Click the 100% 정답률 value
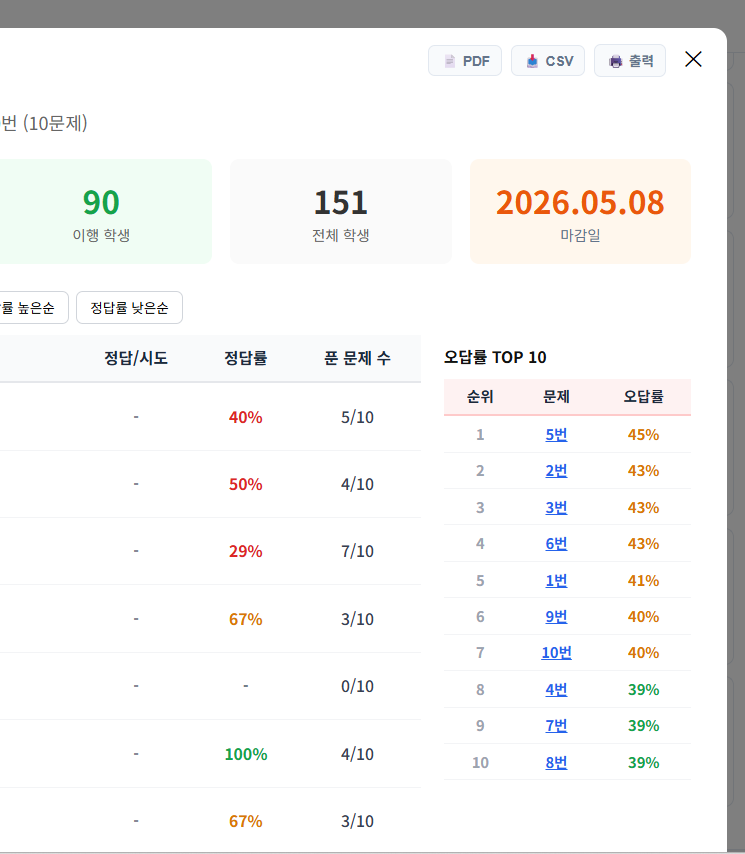745x854 pixels. [x=246, y=754]
